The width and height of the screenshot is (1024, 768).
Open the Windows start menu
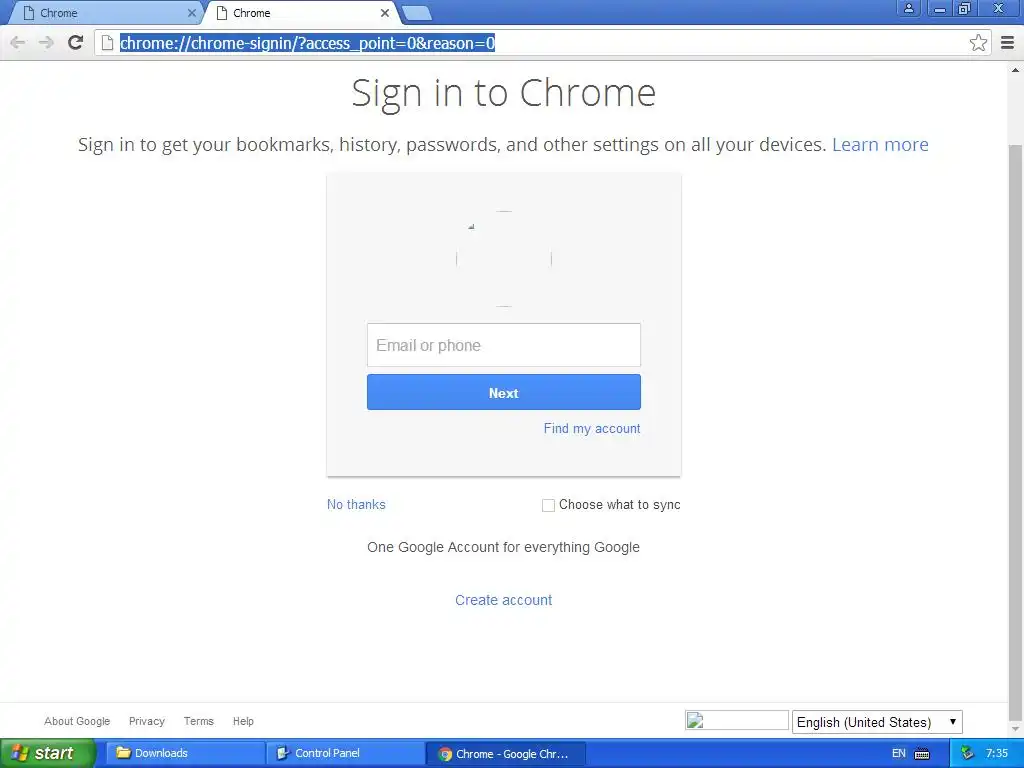pos(47,753)
